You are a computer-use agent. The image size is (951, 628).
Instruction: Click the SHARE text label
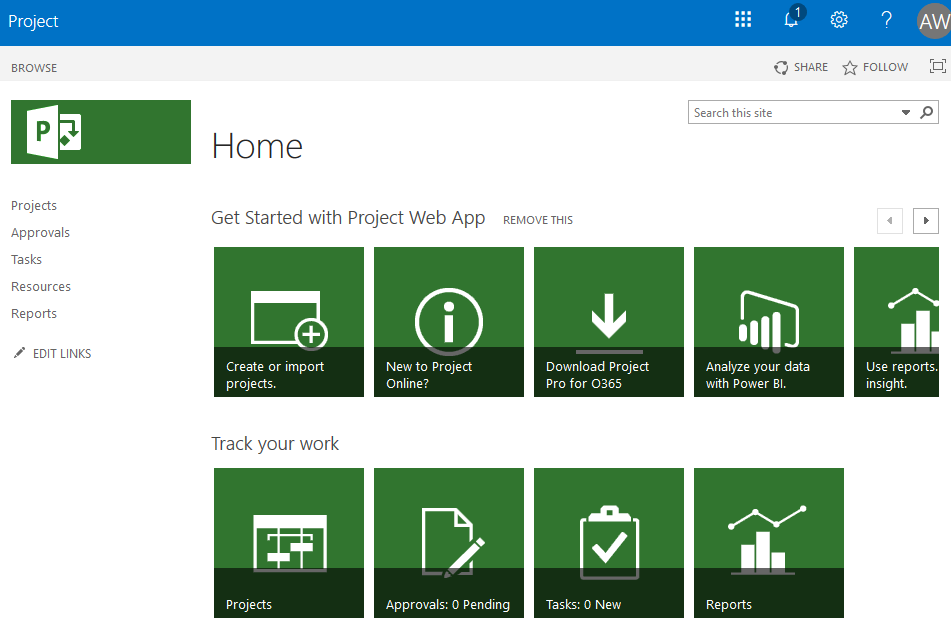811,67
